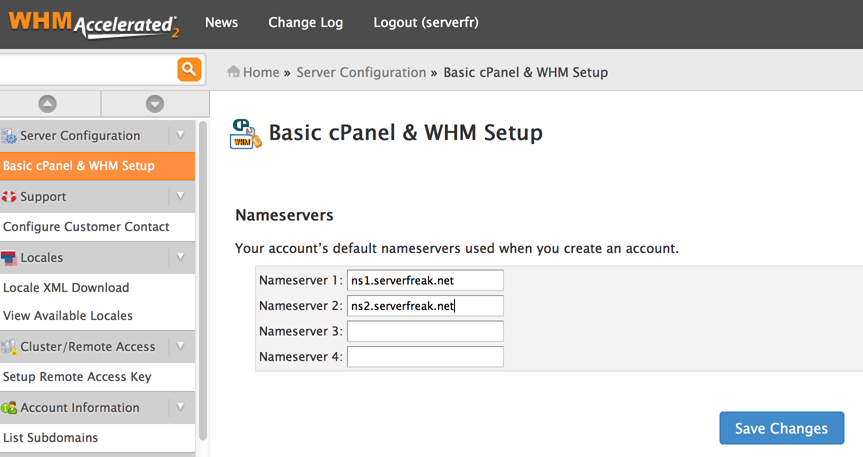Click the Nameserver 2 input field

coord(425,306)
